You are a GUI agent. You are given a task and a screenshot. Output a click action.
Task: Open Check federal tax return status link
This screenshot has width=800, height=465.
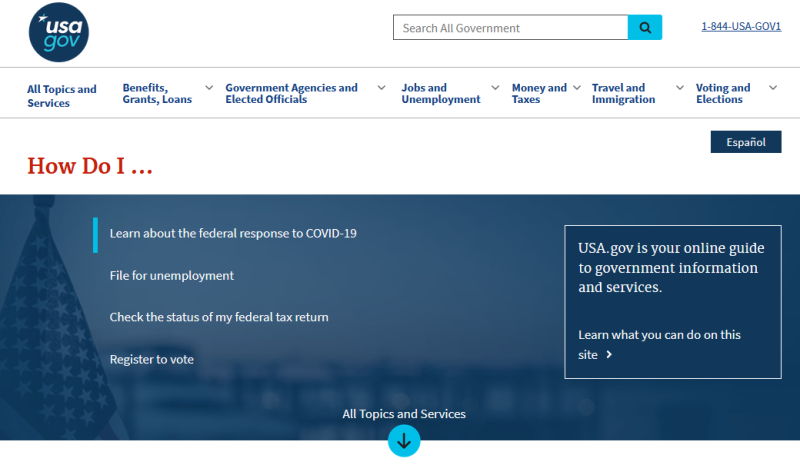(x=219, y=317)
